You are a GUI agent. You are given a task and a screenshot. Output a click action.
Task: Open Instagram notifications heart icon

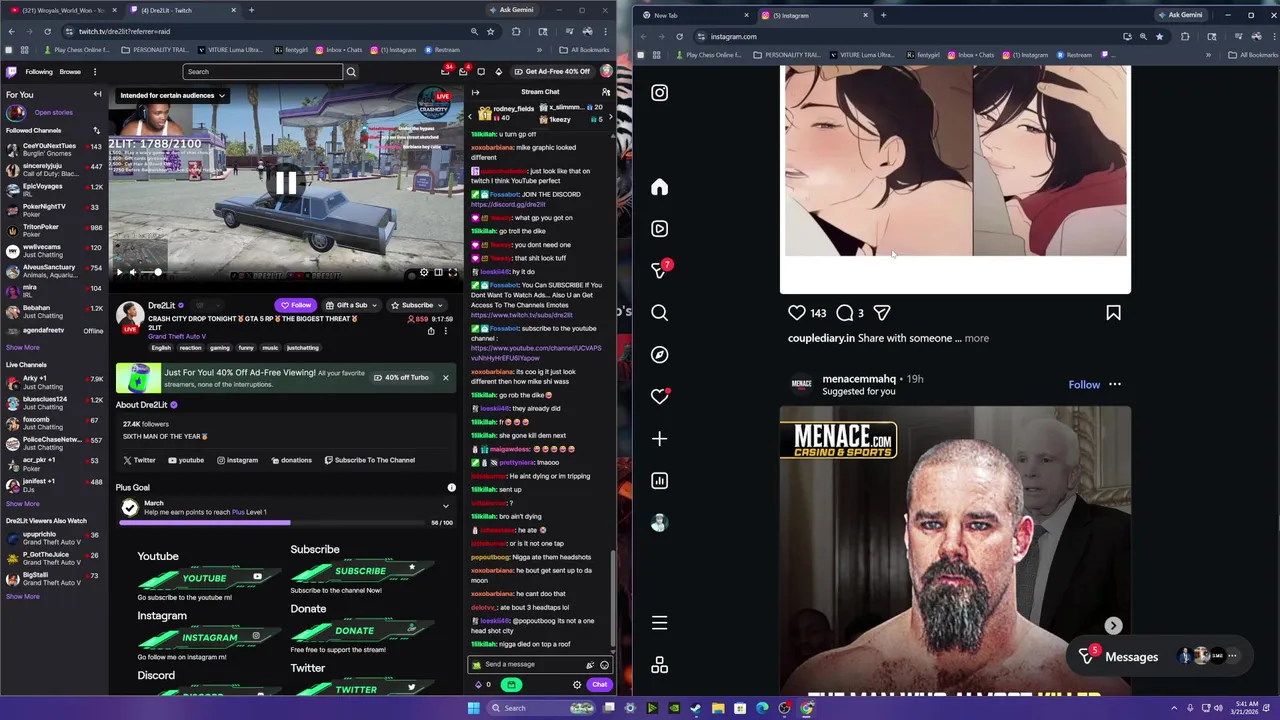point(659,397)
